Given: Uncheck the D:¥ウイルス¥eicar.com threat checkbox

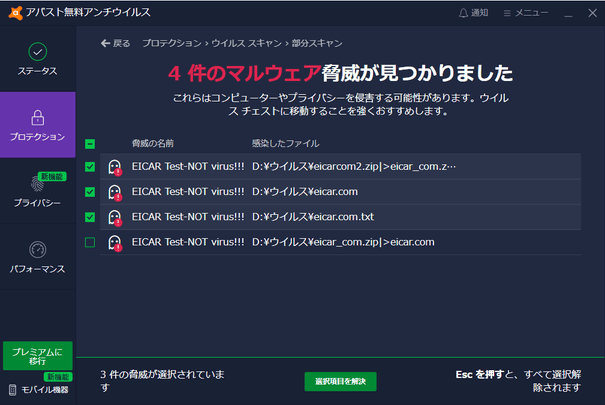Looking at the screenshot, I should [90, 192].
